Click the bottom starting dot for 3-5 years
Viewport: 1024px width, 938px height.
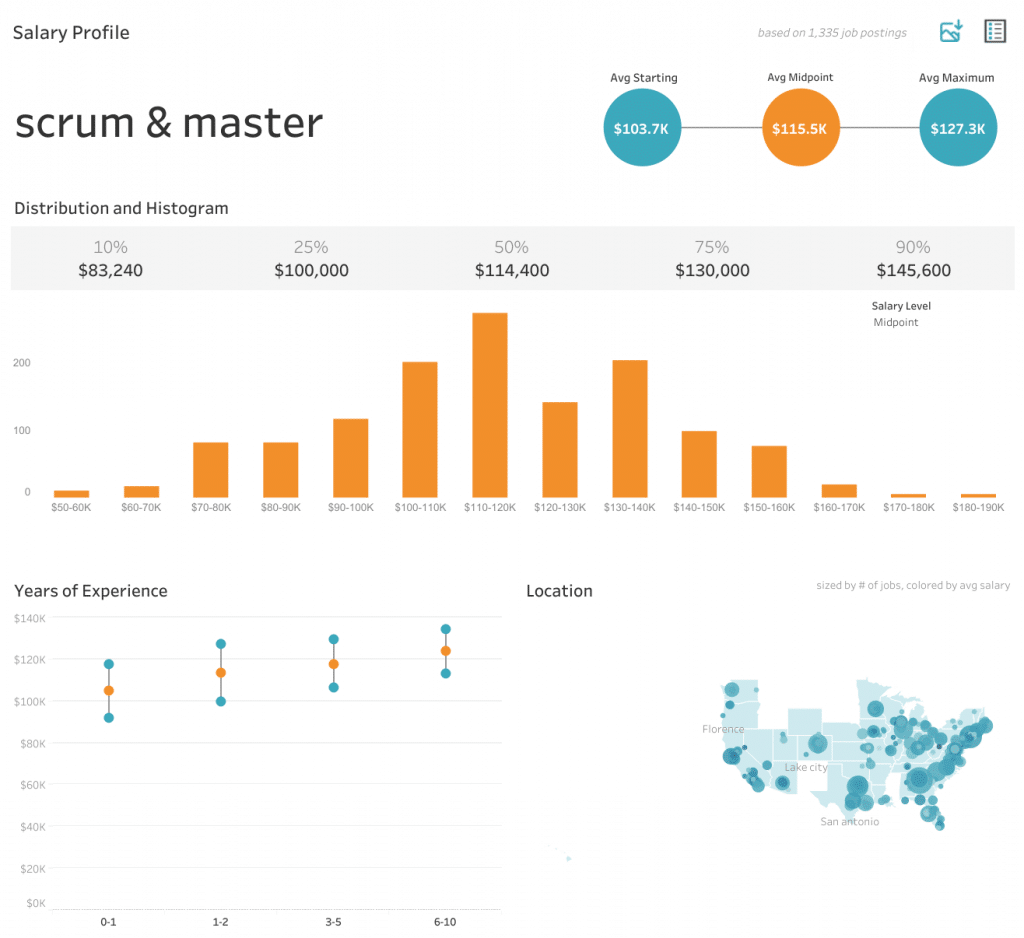click(x=334, y=687)
